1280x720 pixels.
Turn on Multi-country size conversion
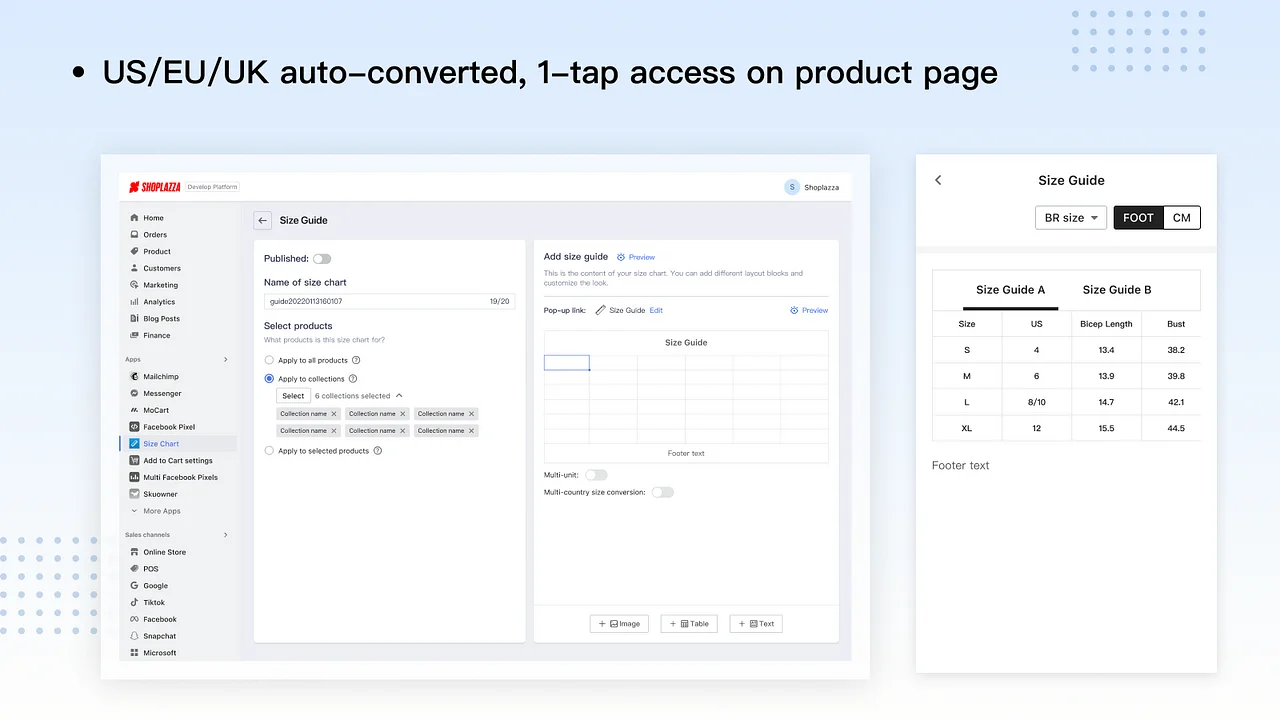(662, 492)
